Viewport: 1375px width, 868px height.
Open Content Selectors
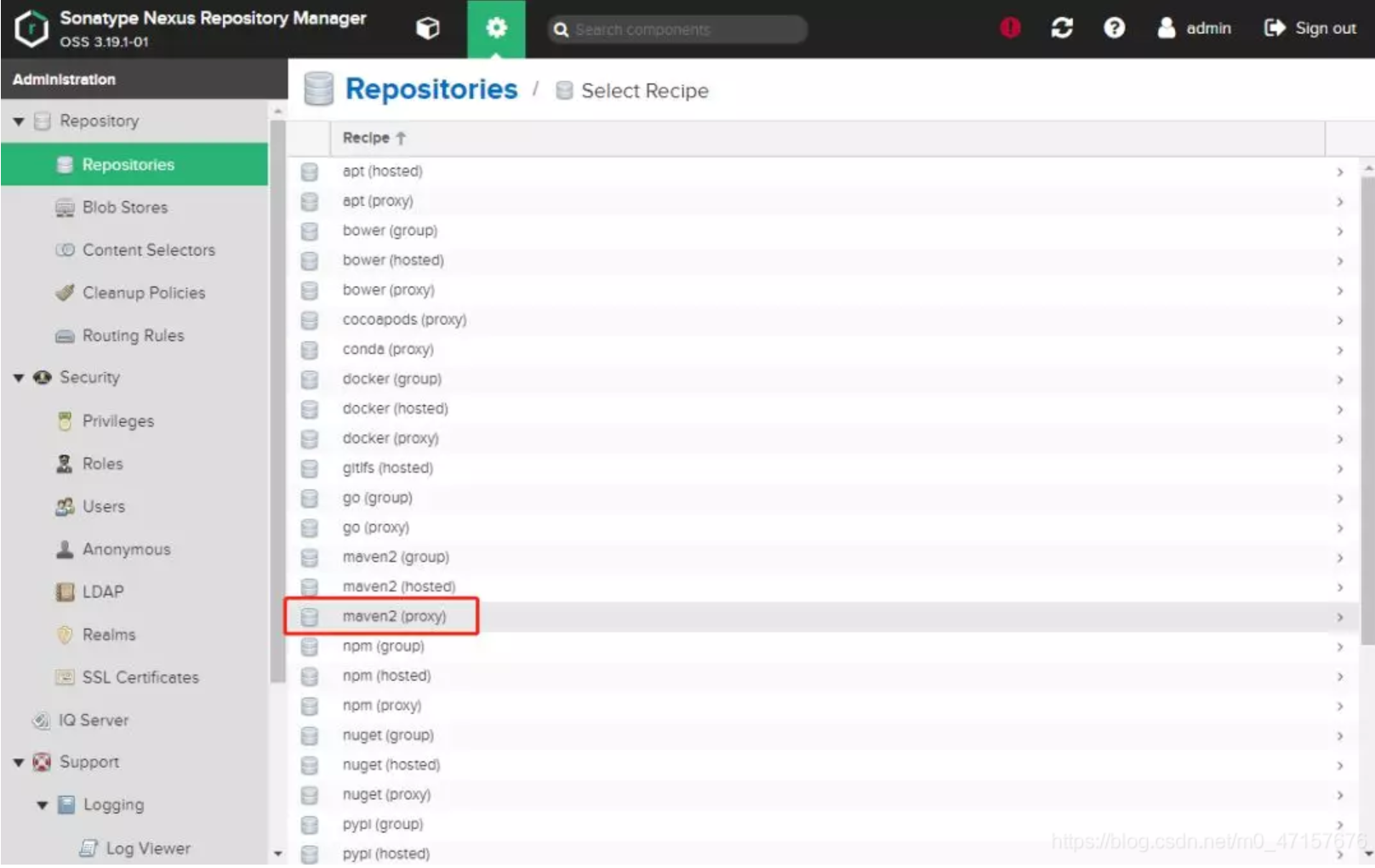coord(149,249)
